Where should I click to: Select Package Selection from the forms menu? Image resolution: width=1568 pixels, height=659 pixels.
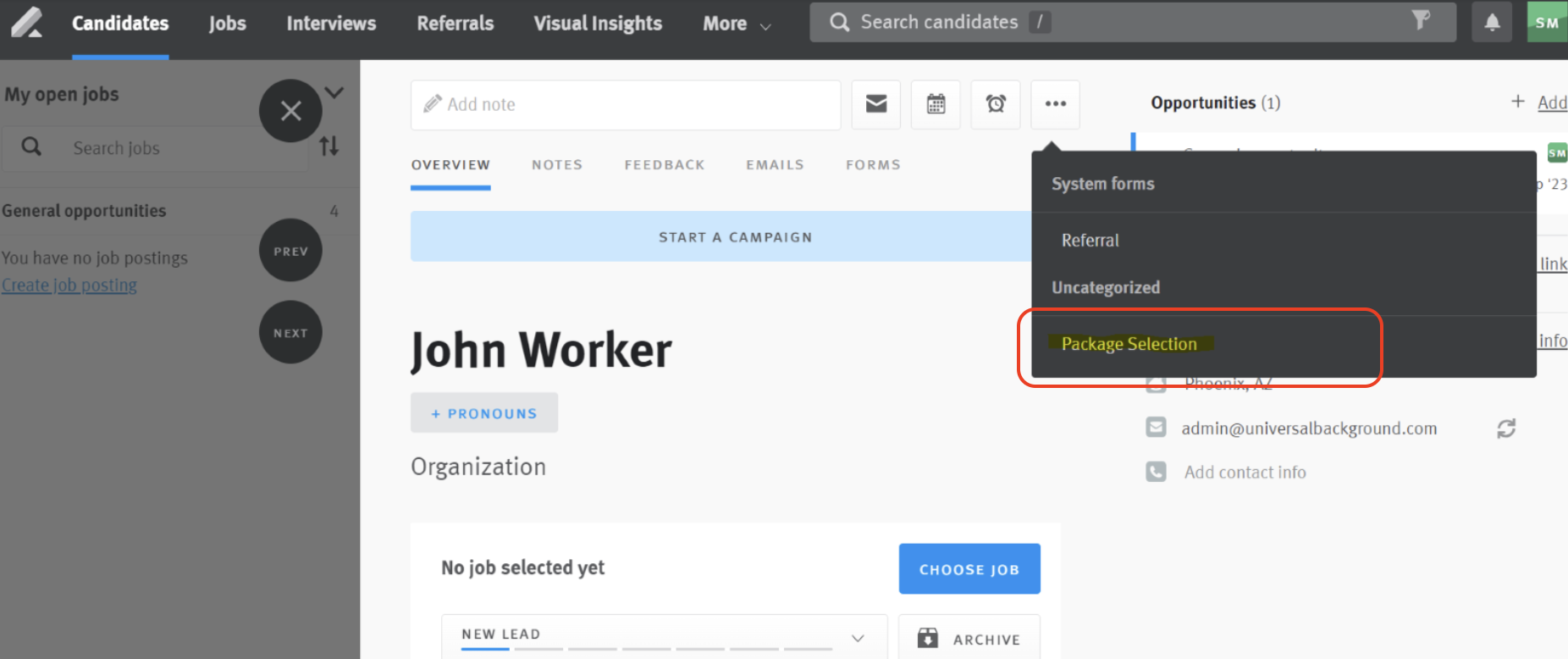click(x=1129, y=344)
